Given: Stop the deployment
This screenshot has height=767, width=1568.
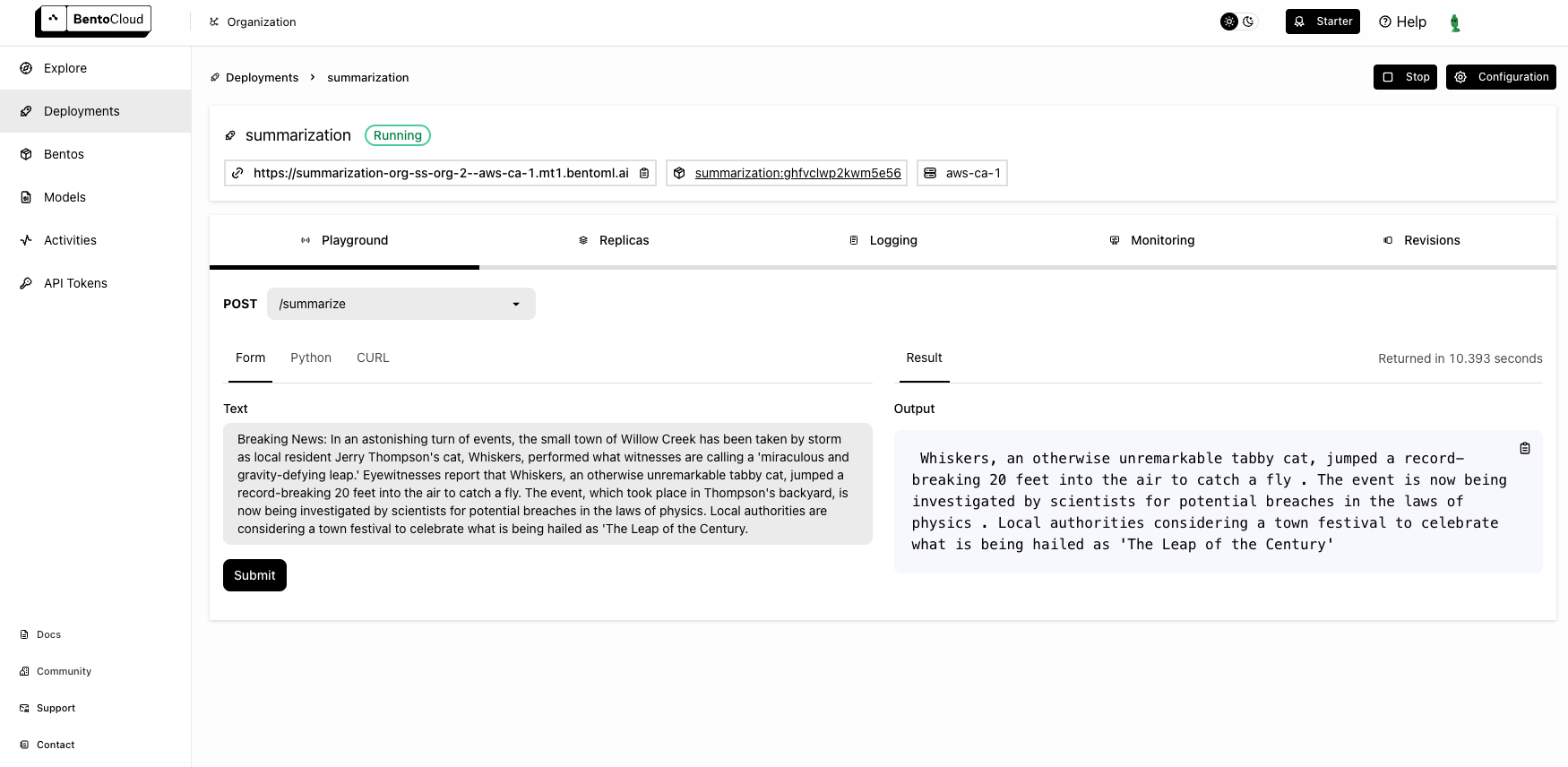Looking at the screenshot, I should coord(1405,77).
